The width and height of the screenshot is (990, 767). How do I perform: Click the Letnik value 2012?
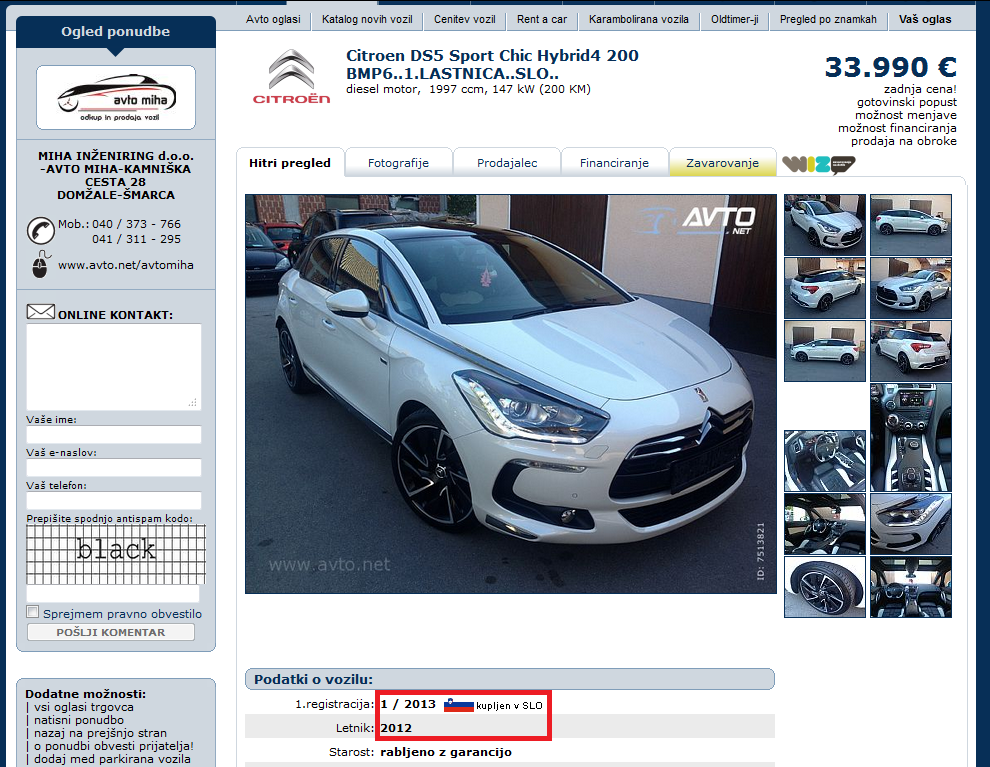pyautogui.click(x=396, y=728)
